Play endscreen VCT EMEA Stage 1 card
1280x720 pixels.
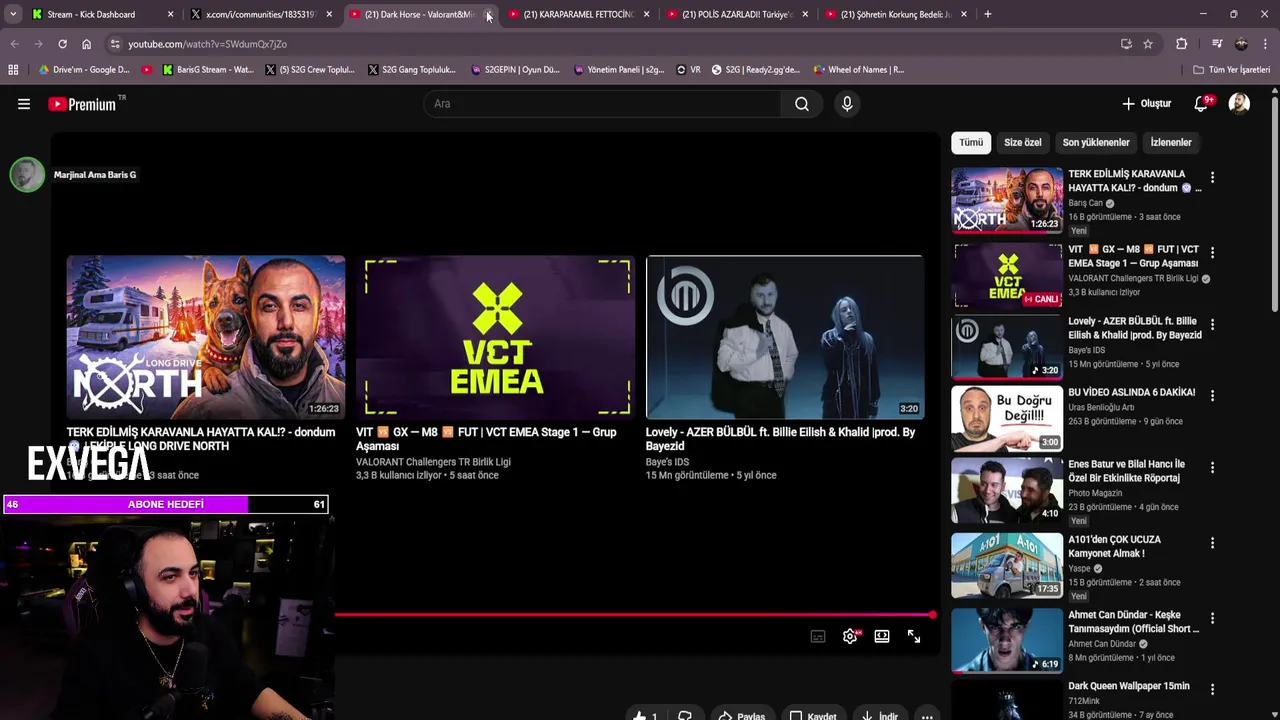495,337
